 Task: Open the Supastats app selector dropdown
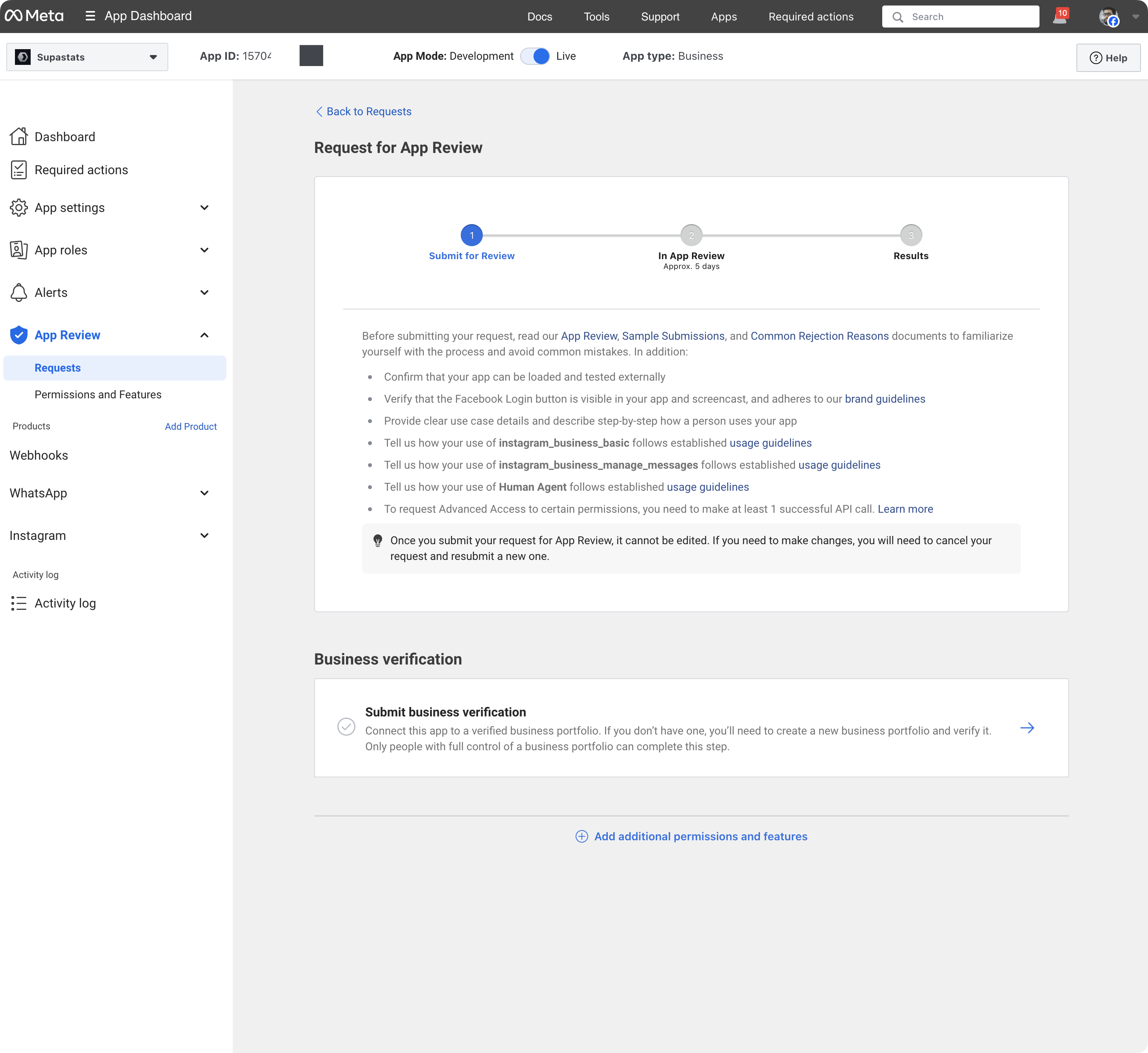[x=87, y=57]
